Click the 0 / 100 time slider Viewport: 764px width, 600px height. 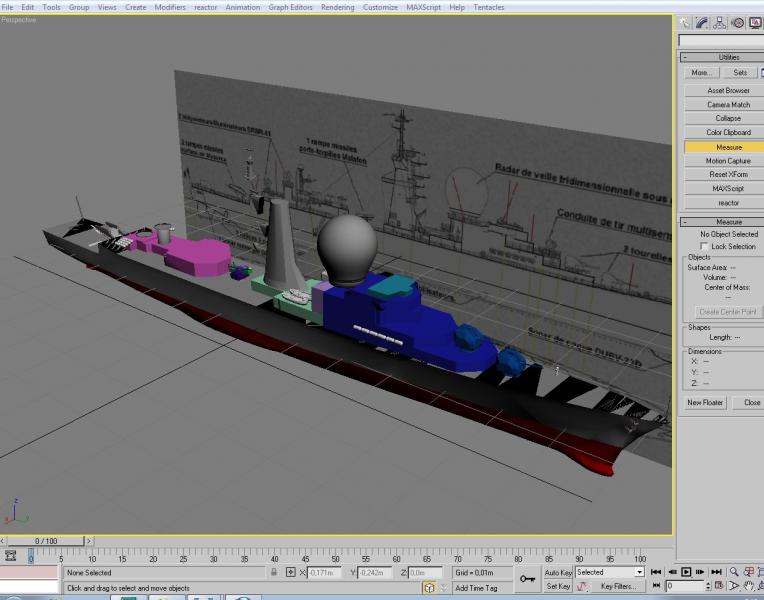click(46, 541)
